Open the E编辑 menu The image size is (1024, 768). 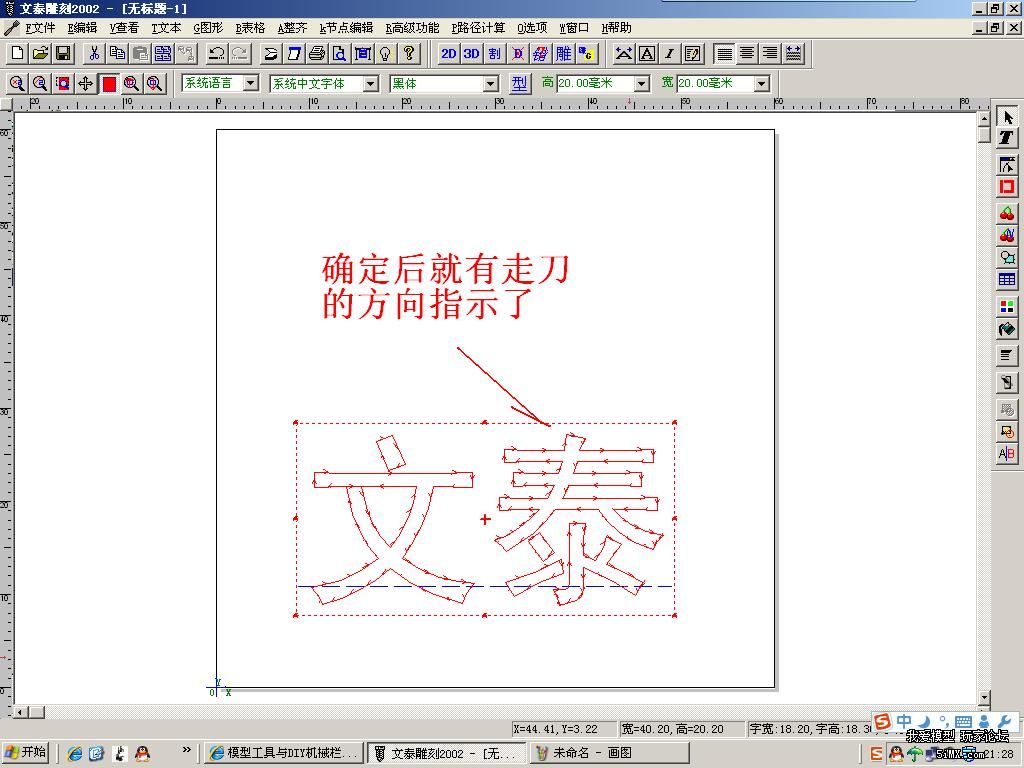click(82, 28)
